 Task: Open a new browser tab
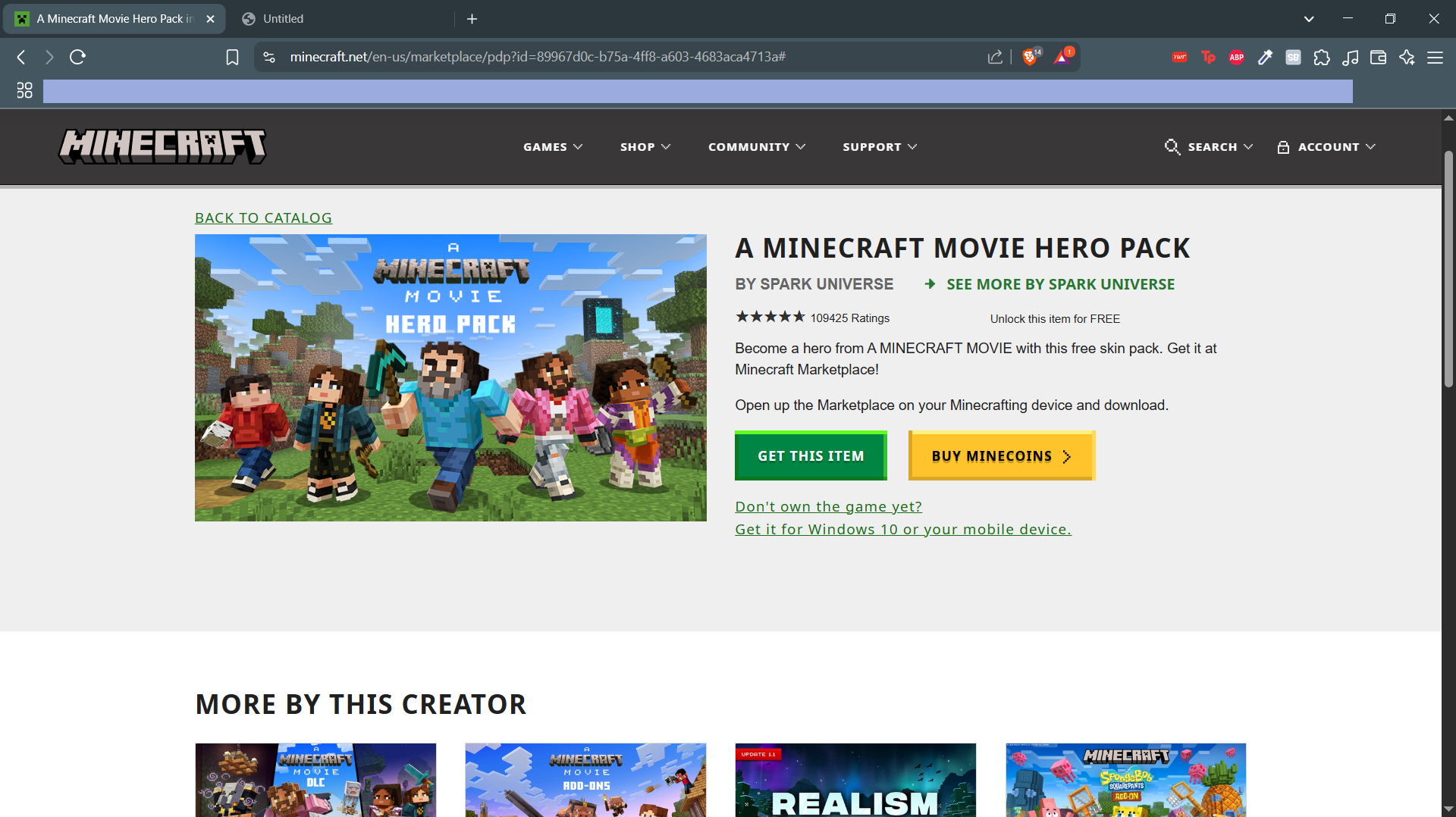[472, 19]
